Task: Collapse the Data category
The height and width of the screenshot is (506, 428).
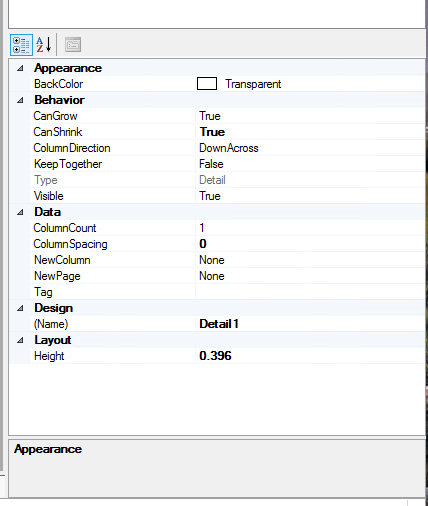Action: coord(20,212)
